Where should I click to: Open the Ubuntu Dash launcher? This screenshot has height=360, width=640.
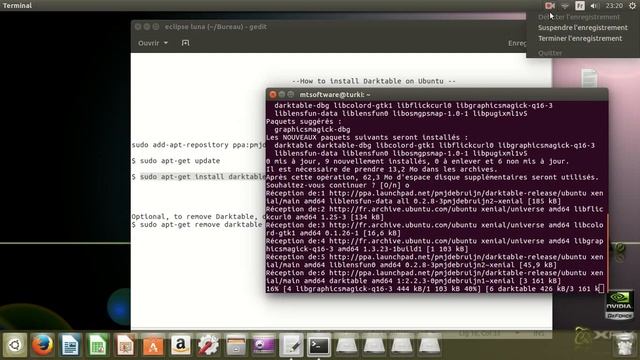point(15,345)
